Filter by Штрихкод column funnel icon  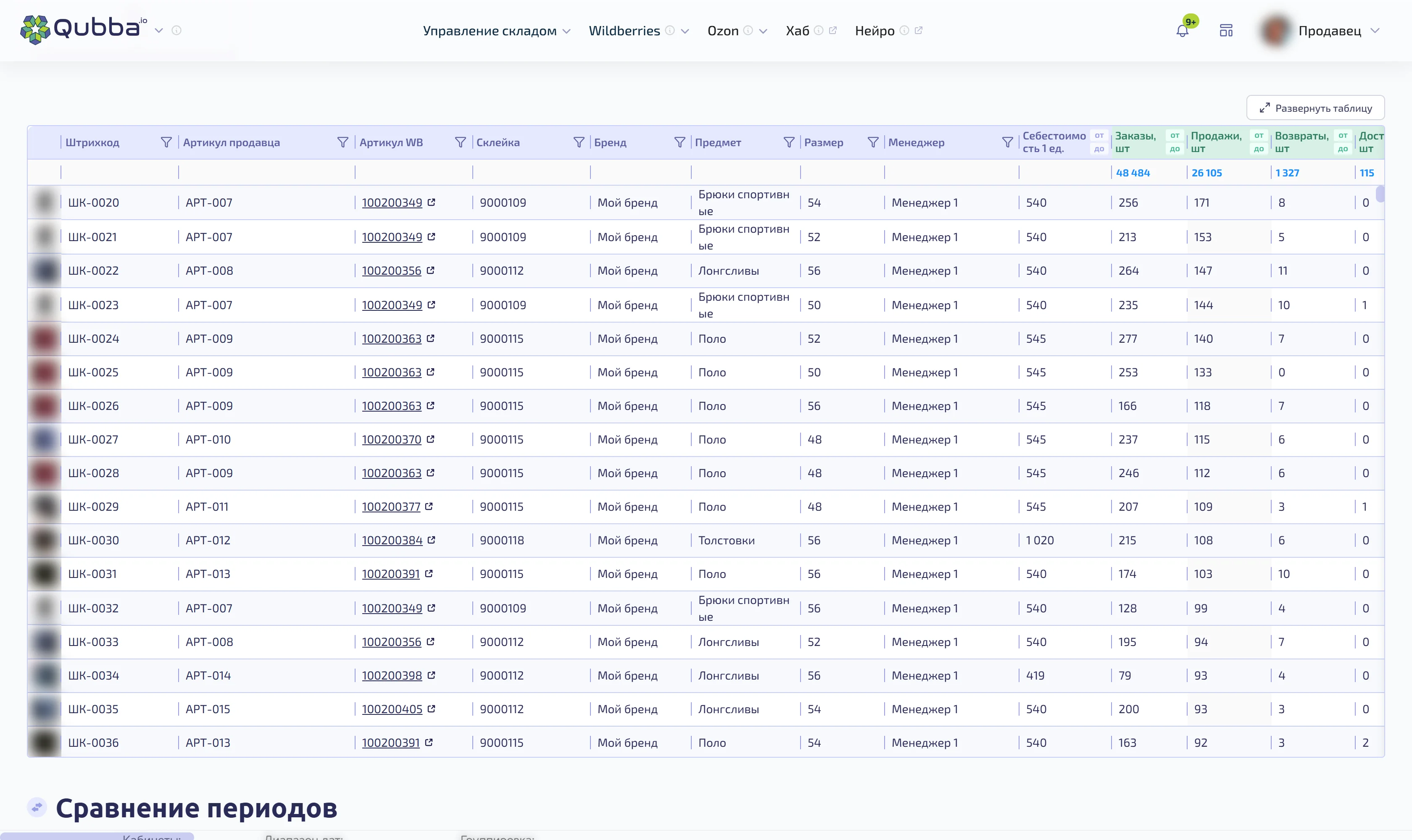click(x=166, y=142)
